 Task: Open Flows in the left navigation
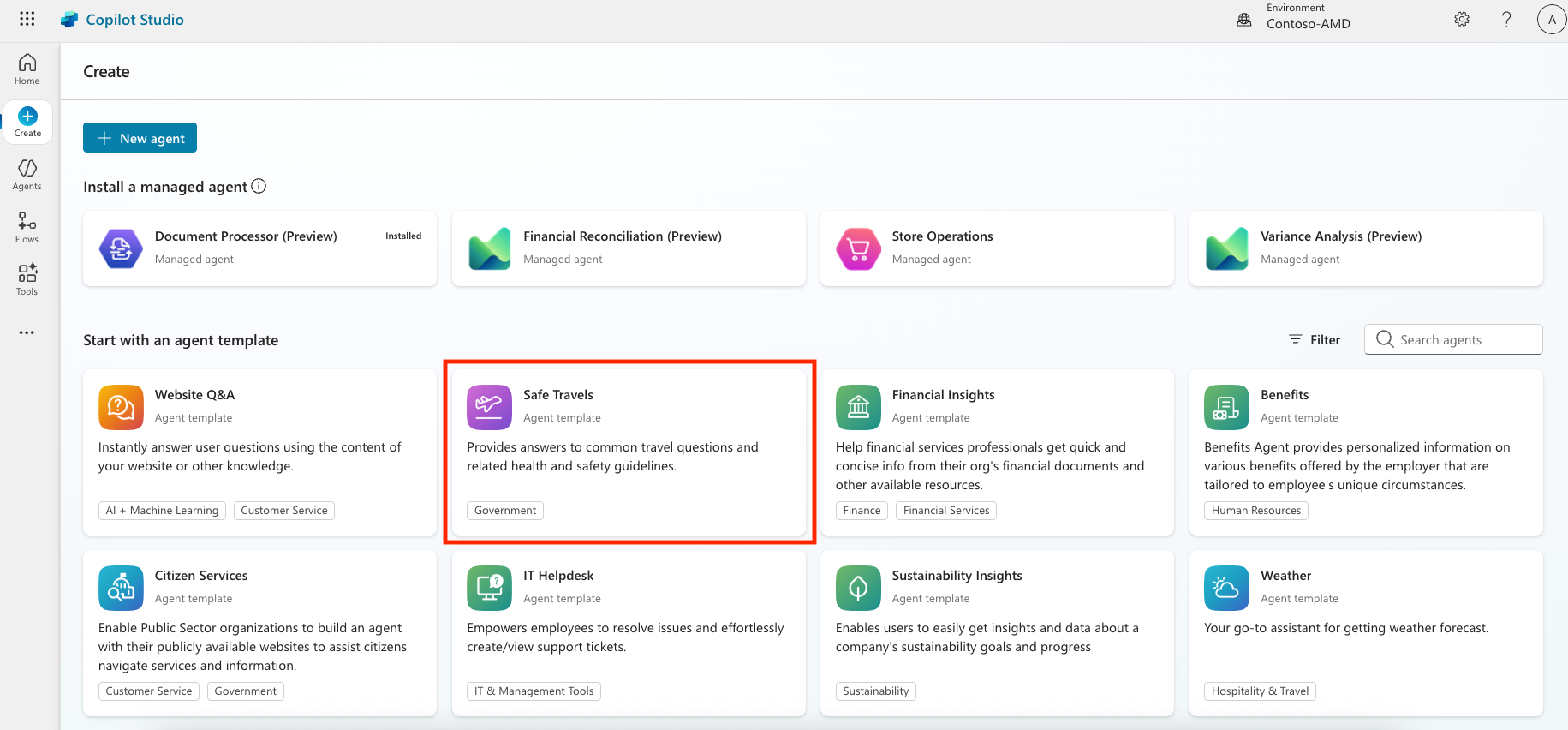coord(27,228)
